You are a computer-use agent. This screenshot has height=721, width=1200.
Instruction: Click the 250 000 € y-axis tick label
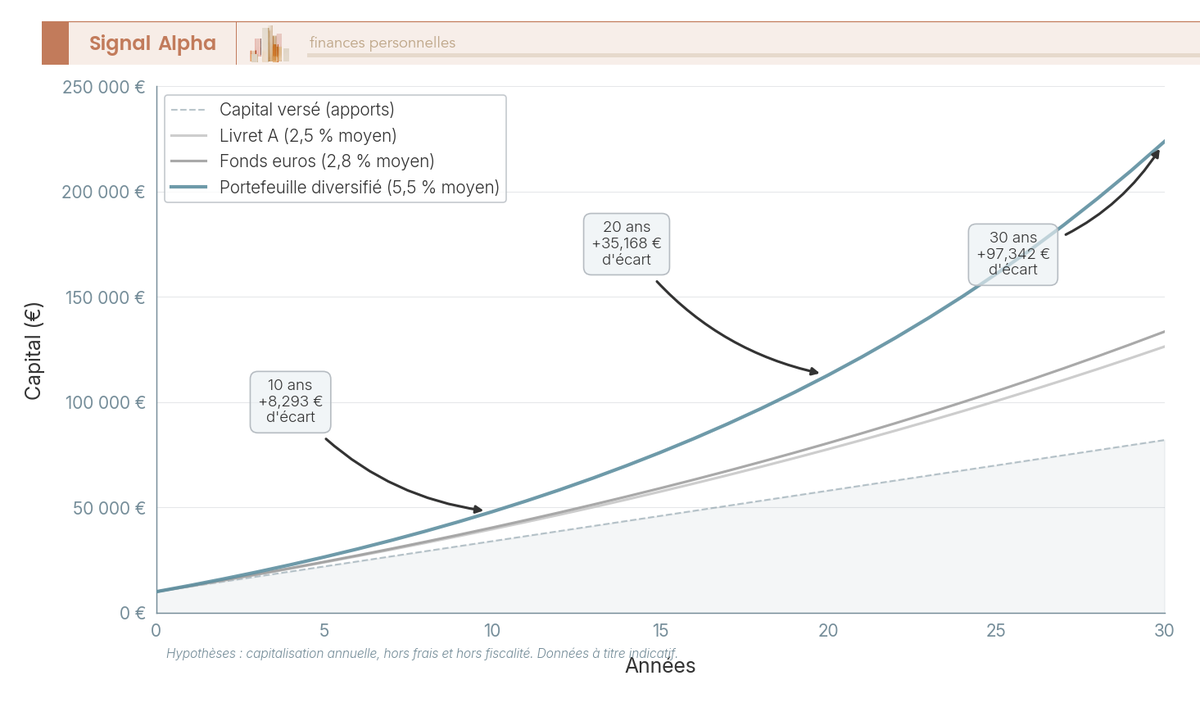[x=104, y=87]
